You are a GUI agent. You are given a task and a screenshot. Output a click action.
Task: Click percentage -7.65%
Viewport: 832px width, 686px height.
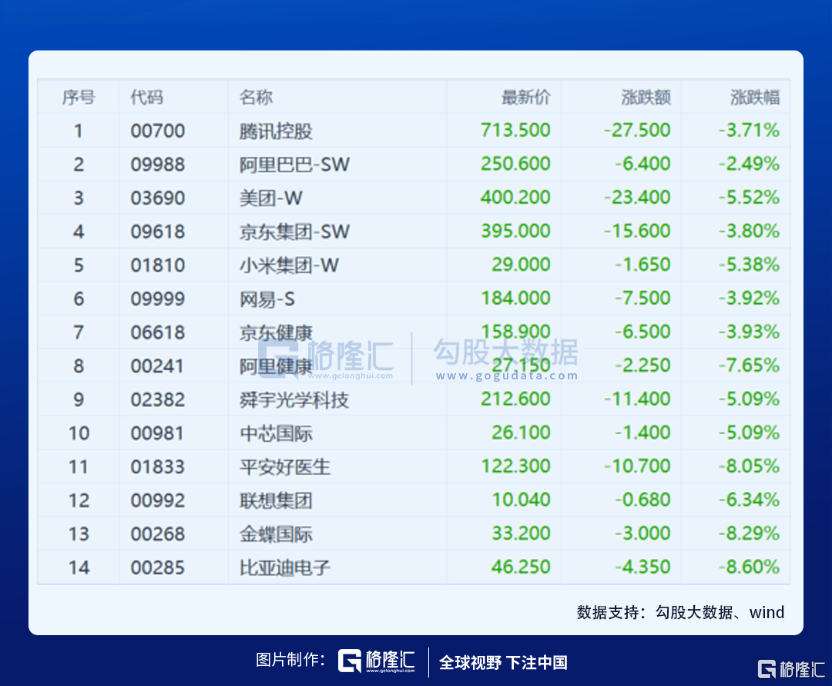(749, 365)
